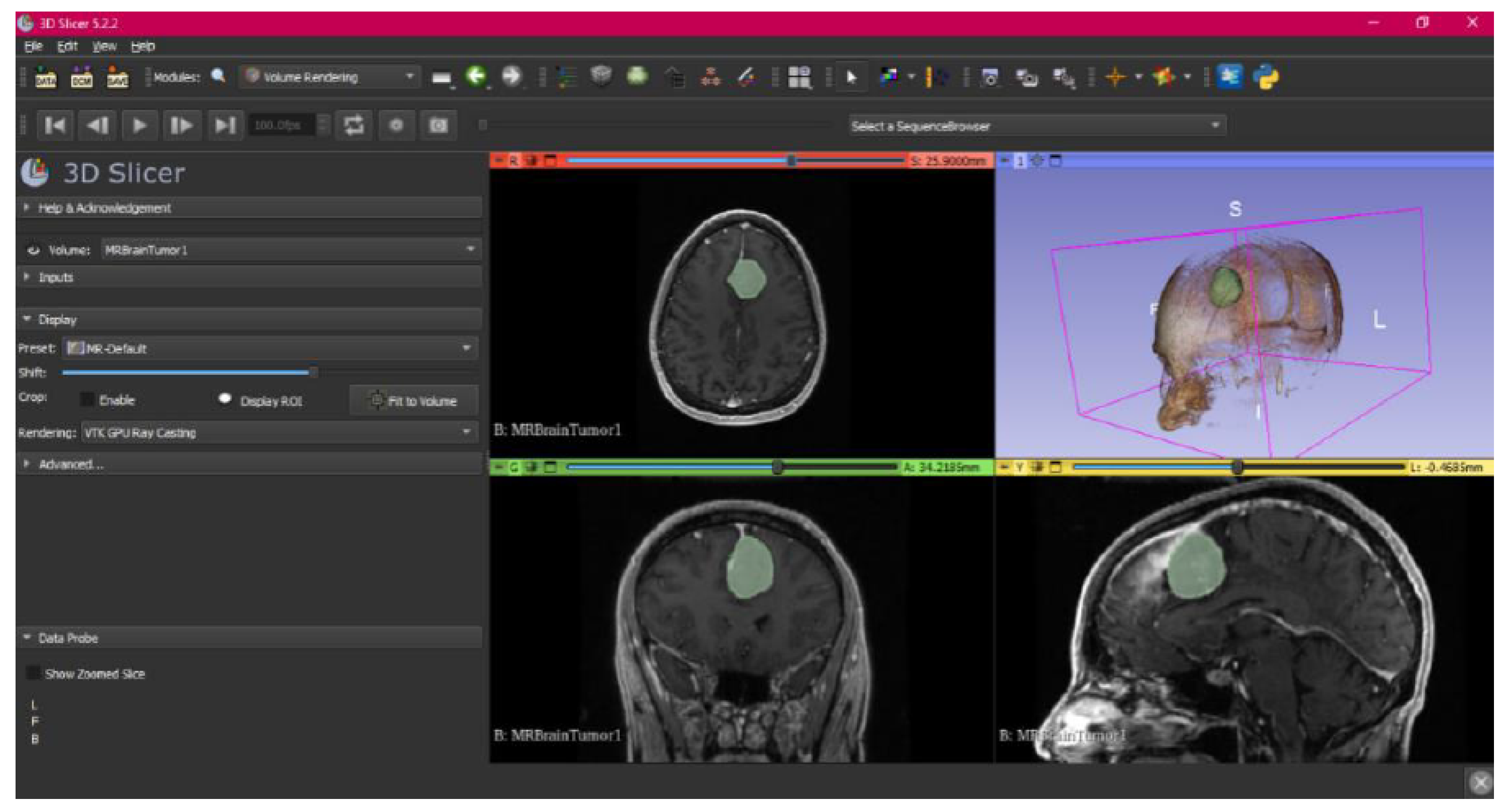Click the Load DICOM icon
The width and height of the screenshot is (1509, 812).
tap(81, 77)
